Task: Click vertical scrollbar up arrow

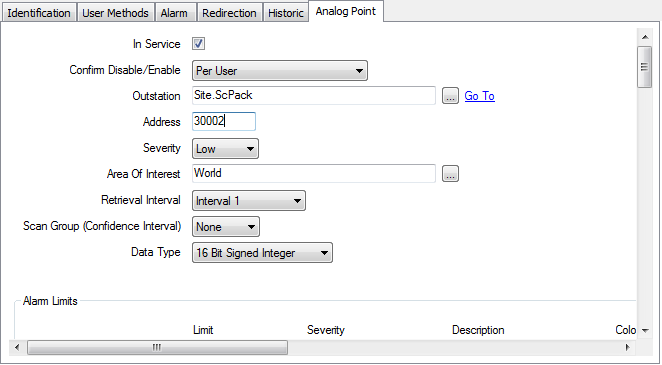Action: pyautogui.click(x=645, y=37)
